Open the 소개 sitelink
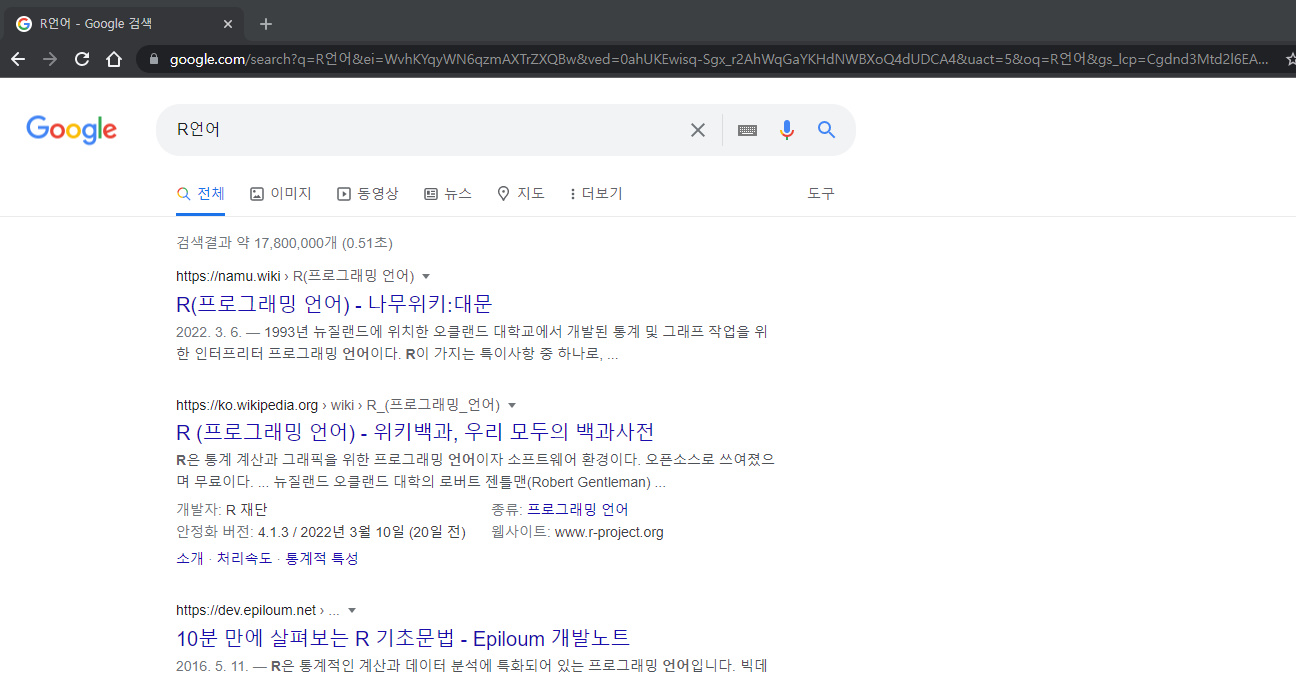Screen dimensions: 1296x674 click(x=190, y=558)
